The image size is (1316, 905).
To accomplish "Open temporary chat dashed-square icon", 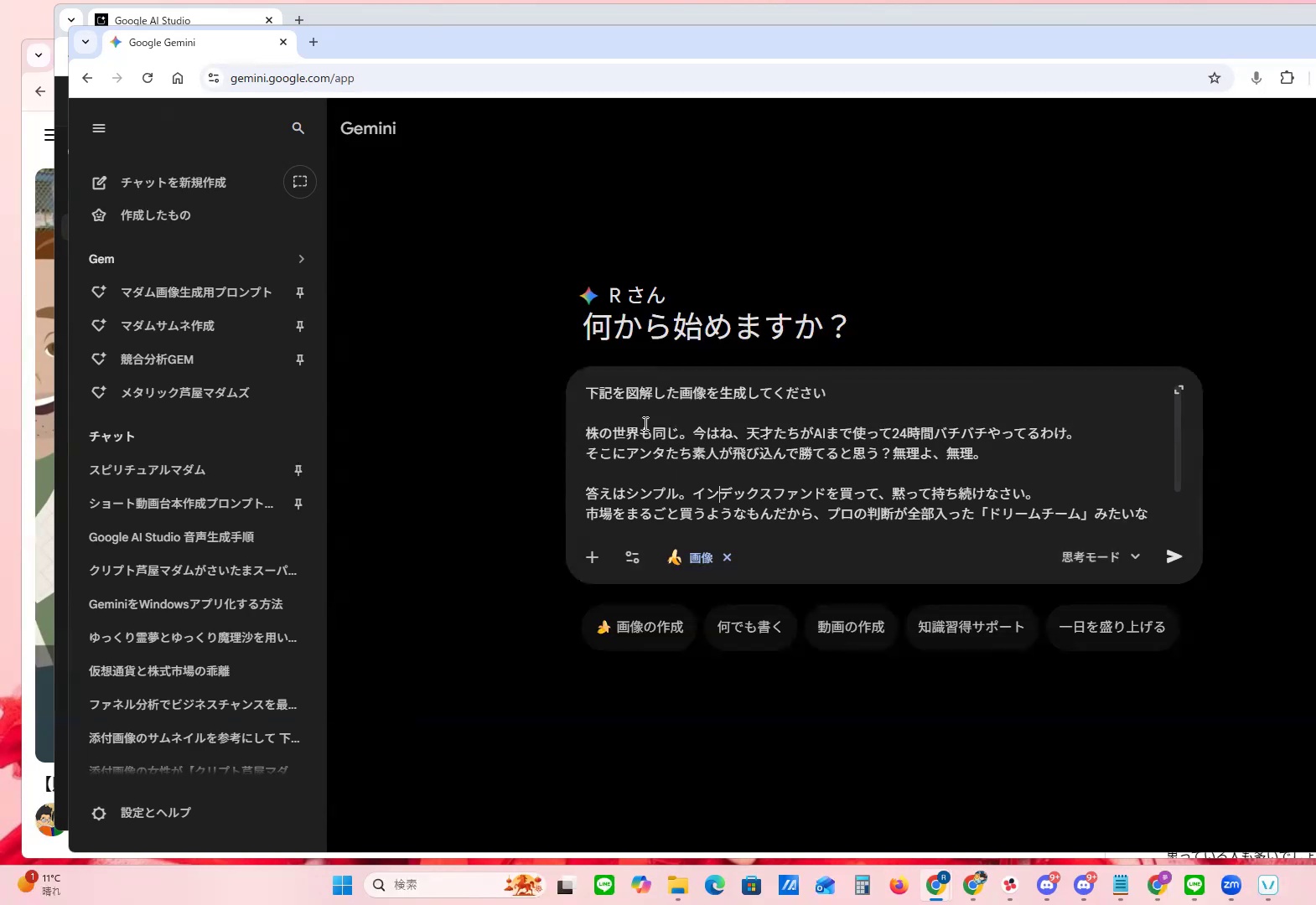I will click(300, 182).
